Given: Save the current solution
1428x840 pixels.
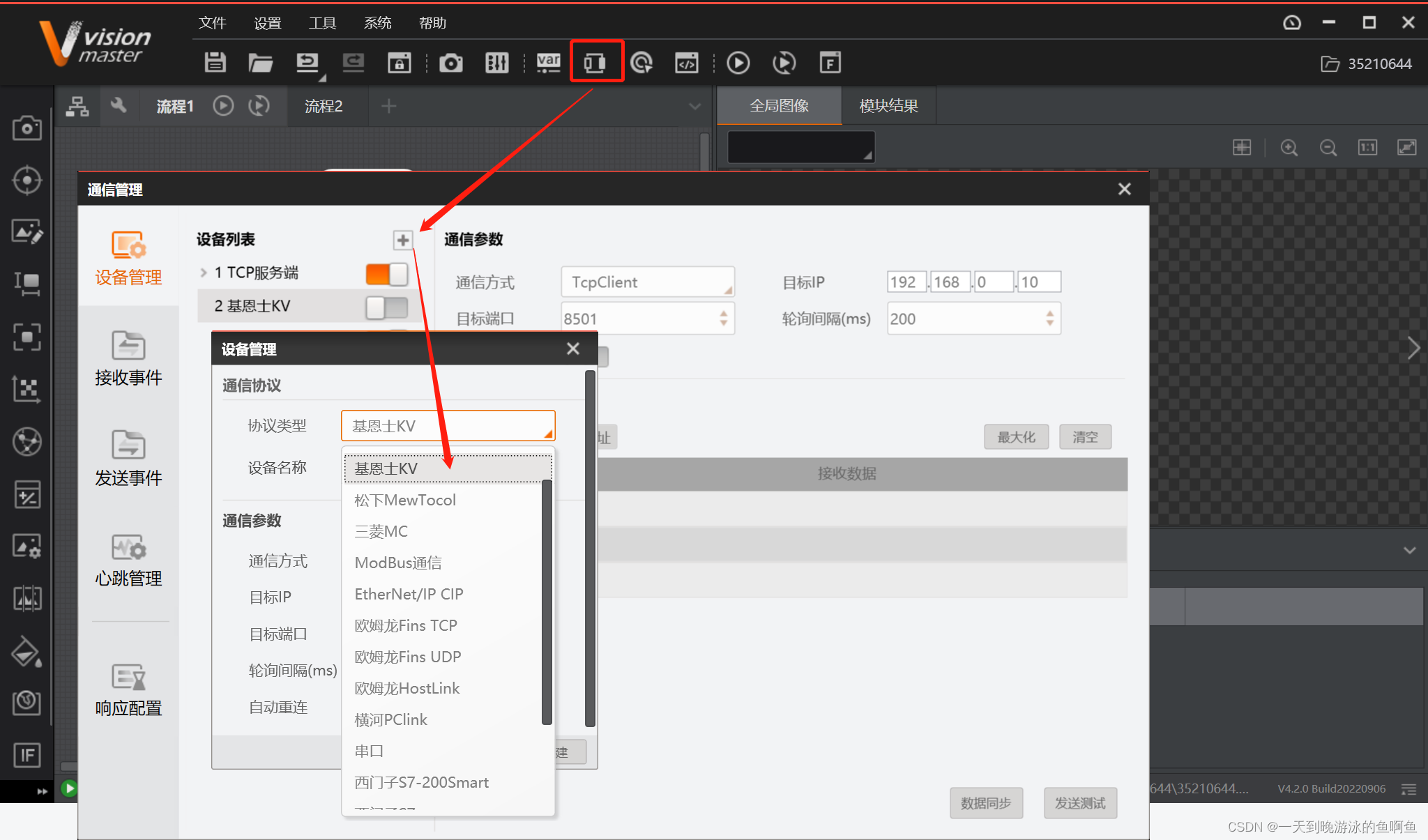Looking at the screenshot, I should coord(215,62).
